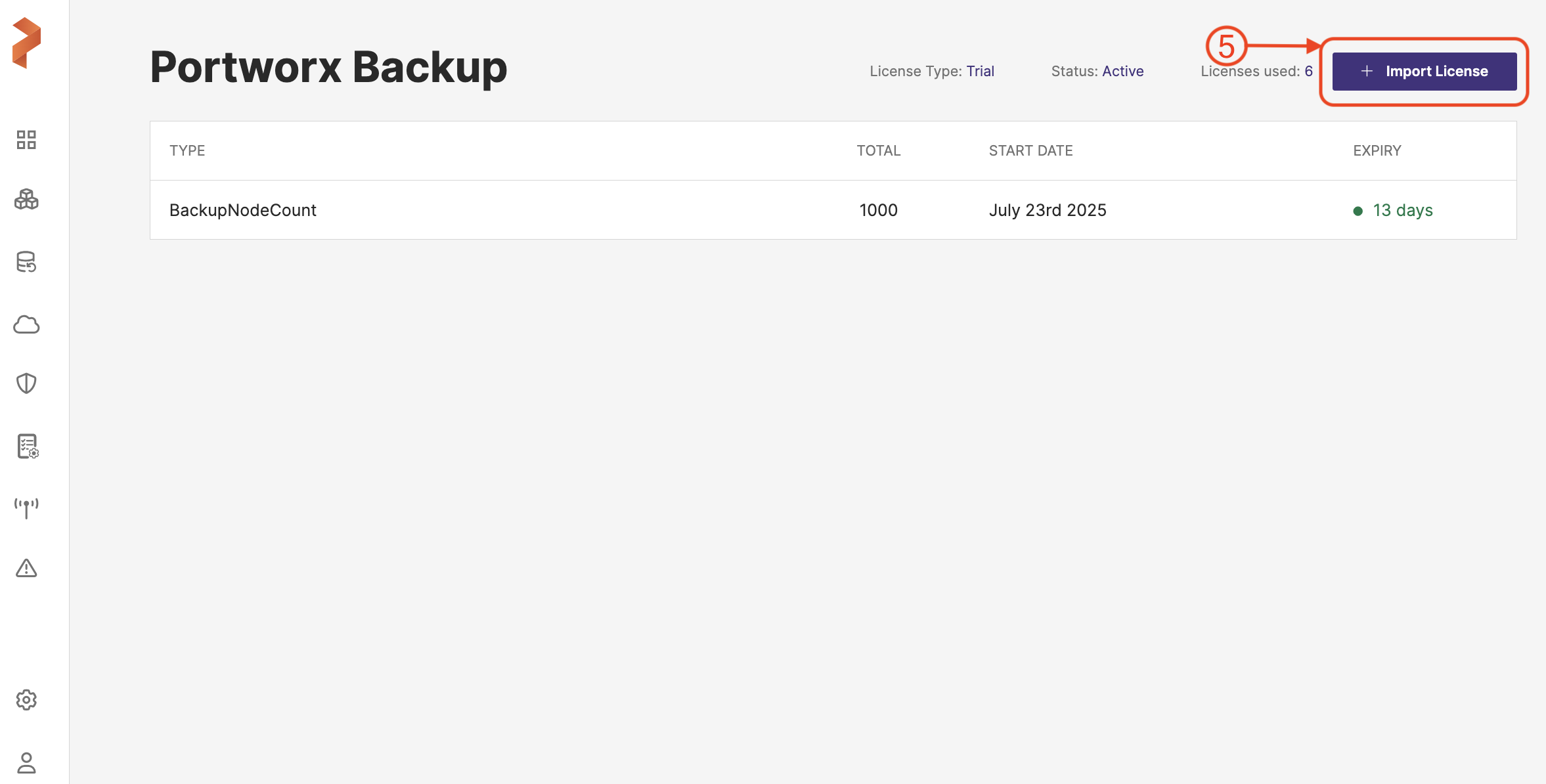Click the Import License button
This screenshot has height=784, width=1546.
pos(1424,71)
